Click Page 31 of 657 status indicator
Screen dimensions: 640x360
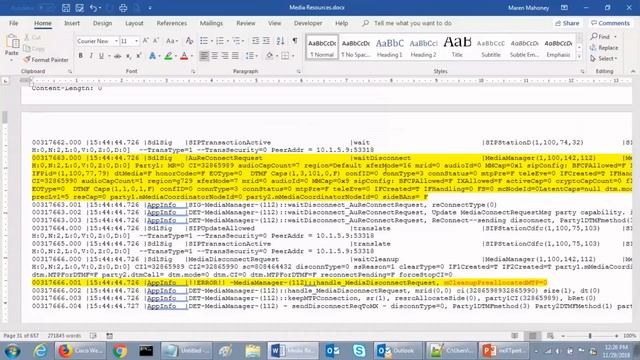tap(21, 336)
